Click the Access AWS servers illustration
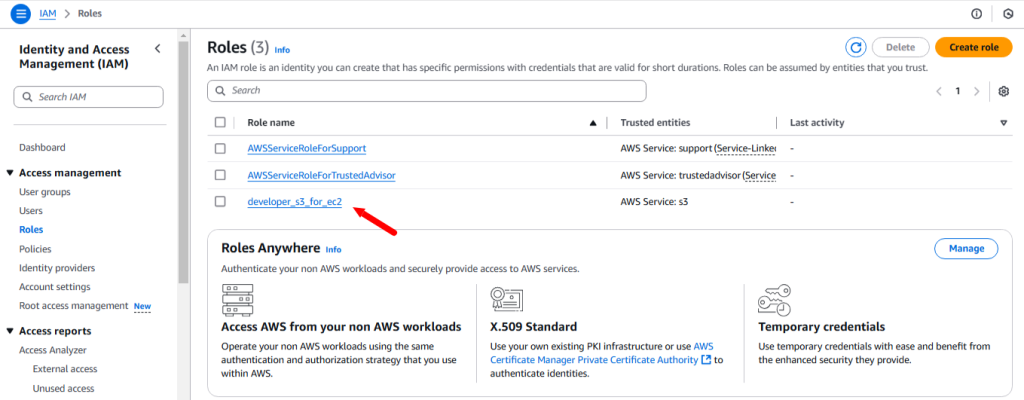Viewport: 1024px width, 400px height. coord(238,300)
